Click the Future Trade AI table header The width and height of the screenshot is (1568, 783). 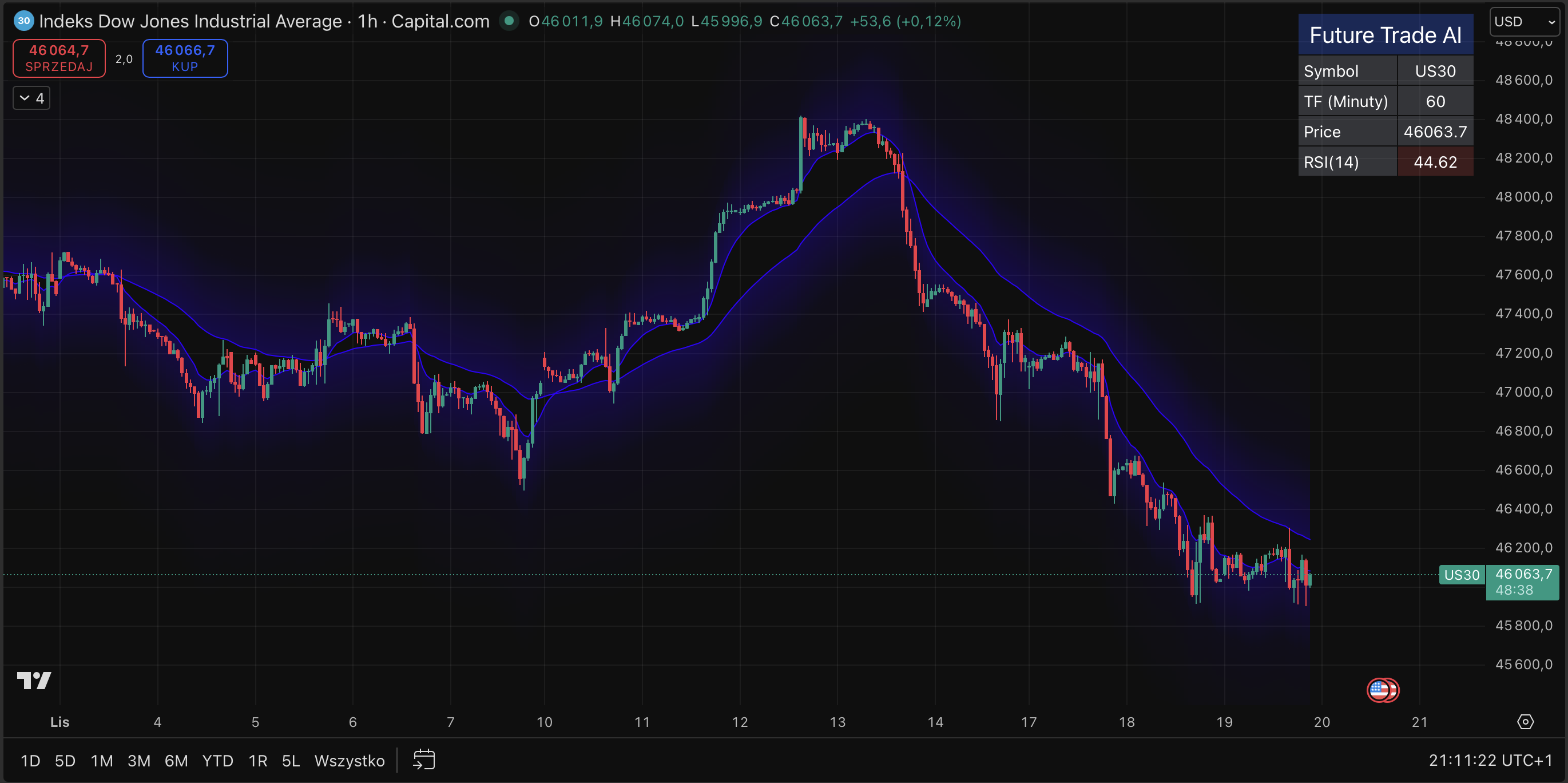coord(1386,35)
